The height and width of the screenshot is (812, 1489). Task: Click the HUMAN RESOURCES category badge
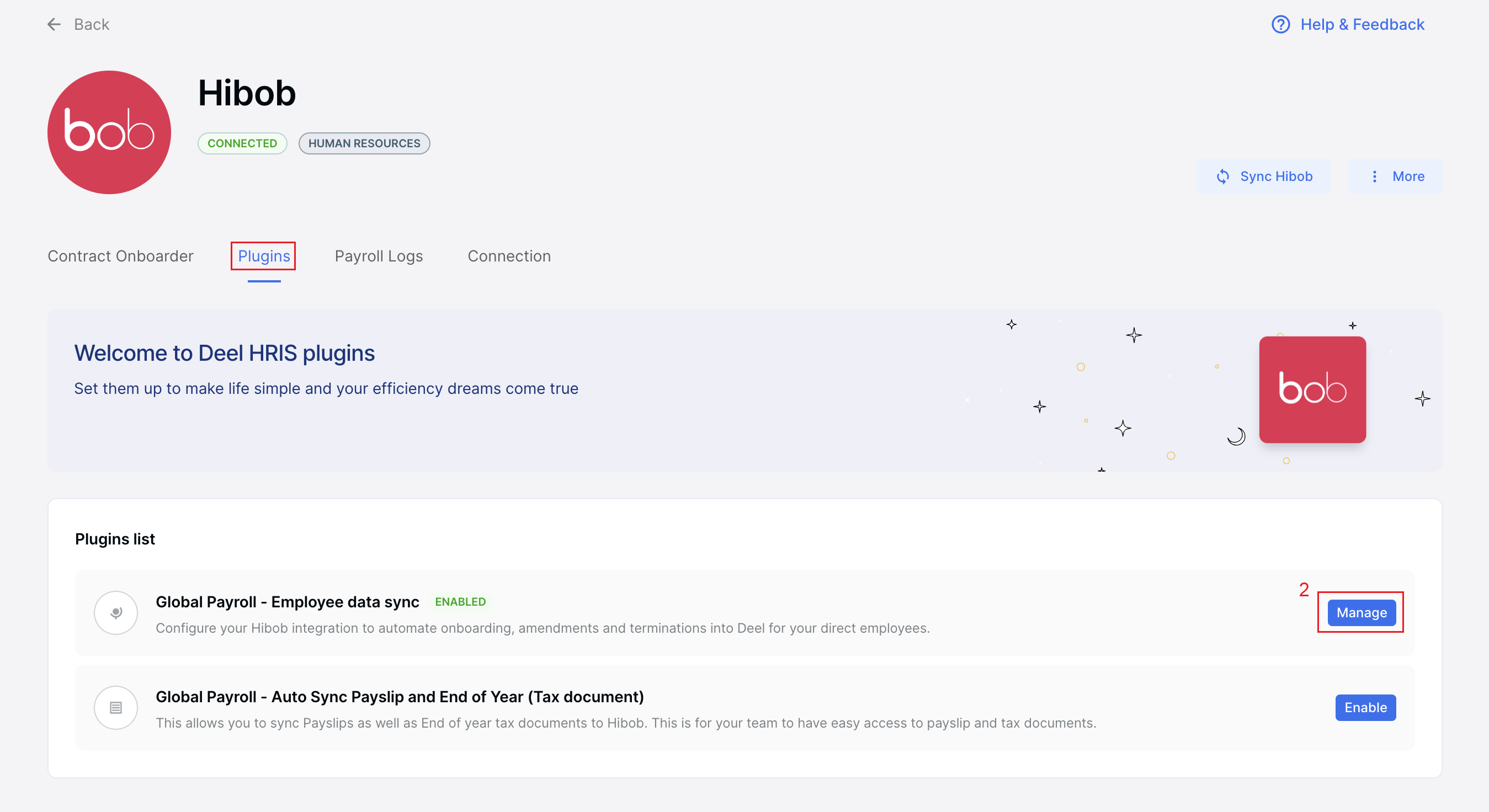tap(364, 143)
